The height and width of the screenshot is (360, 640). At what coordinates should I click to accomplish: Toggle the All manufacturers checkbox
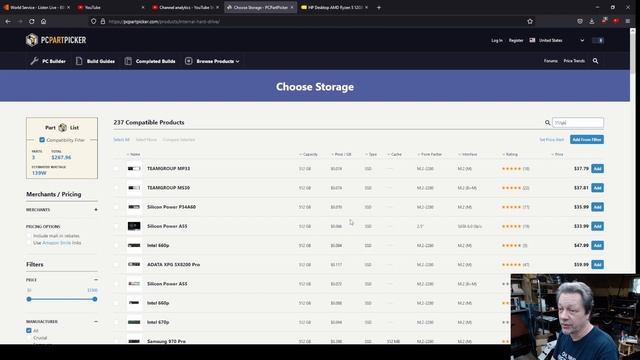coord(29,331)
